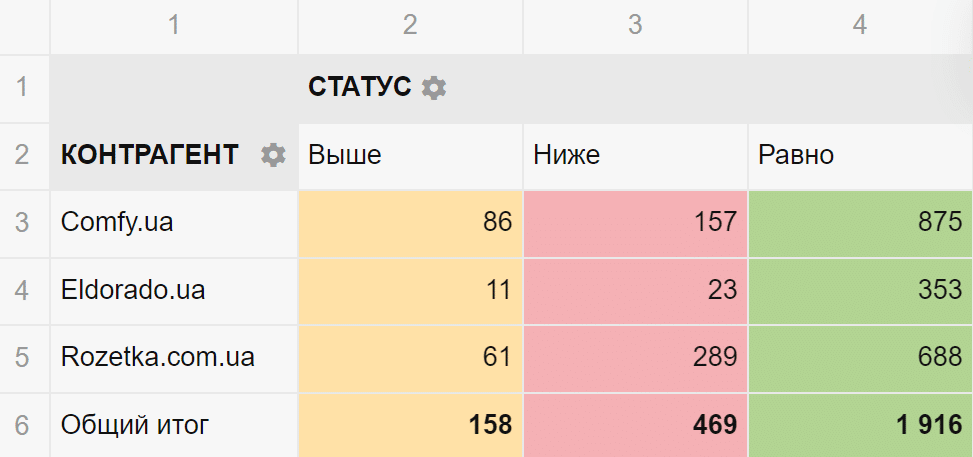
Task: Click the green cell with value 875
Action: tap(860, 222)
